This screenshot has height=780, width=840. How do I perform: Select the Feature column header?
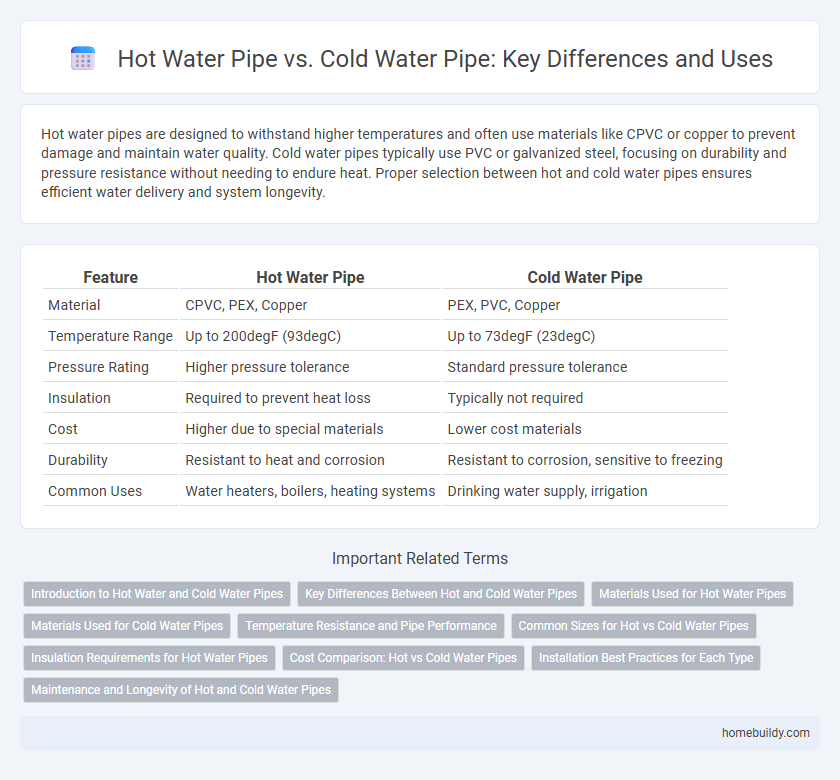(x=110, y=277)
